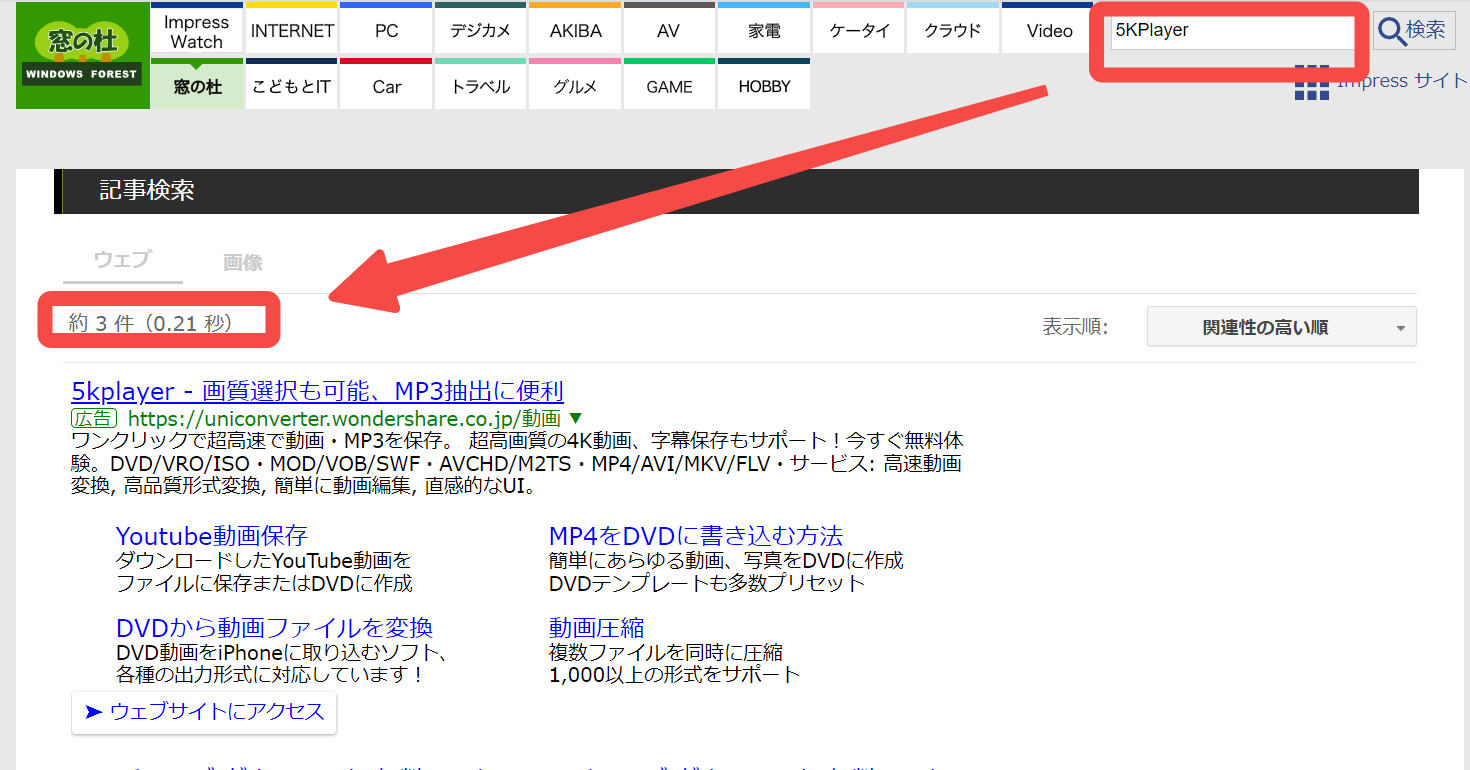Open the DVDから動画ファイルを変換 sitelink
Image resolution: width=1470 pixels, height=770 pixels.
pyautogui.click(x=274, y=628)
